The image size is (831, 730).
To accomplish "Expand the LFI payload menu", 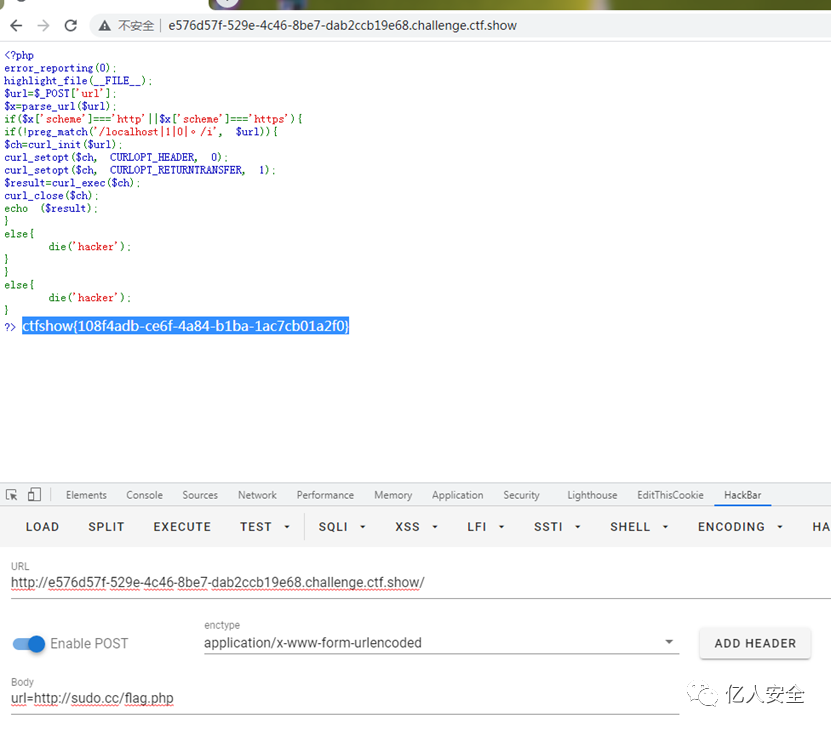I will (485, 526).
